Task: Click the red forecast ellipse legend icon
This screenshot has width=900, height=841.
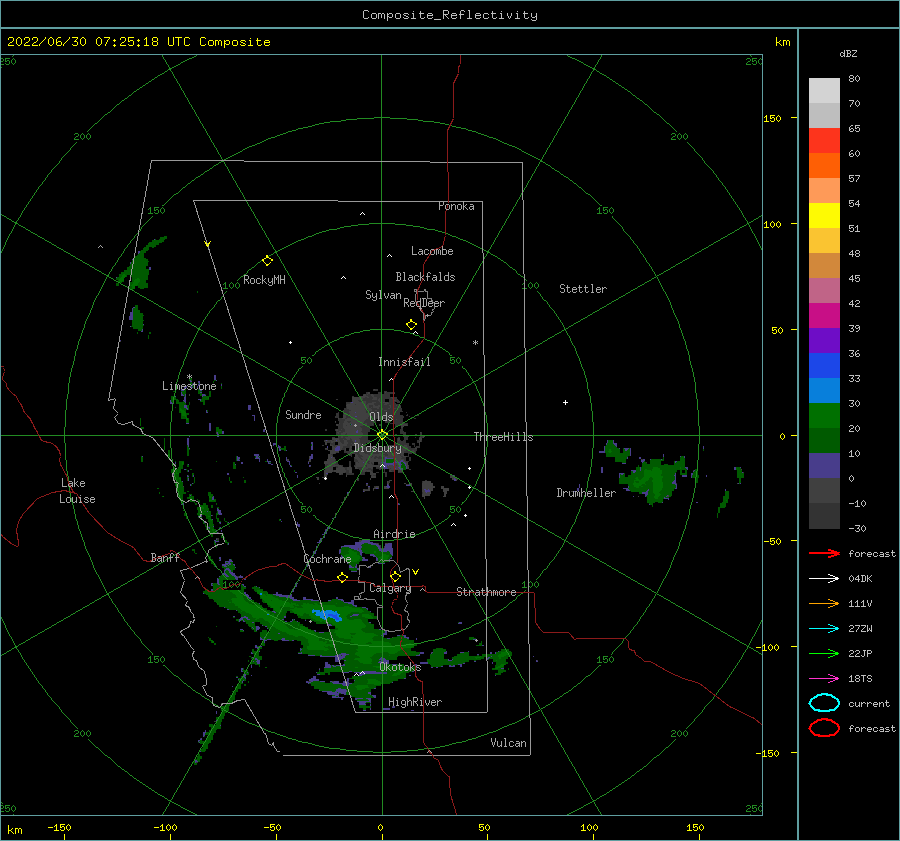Action: [824, 728]
